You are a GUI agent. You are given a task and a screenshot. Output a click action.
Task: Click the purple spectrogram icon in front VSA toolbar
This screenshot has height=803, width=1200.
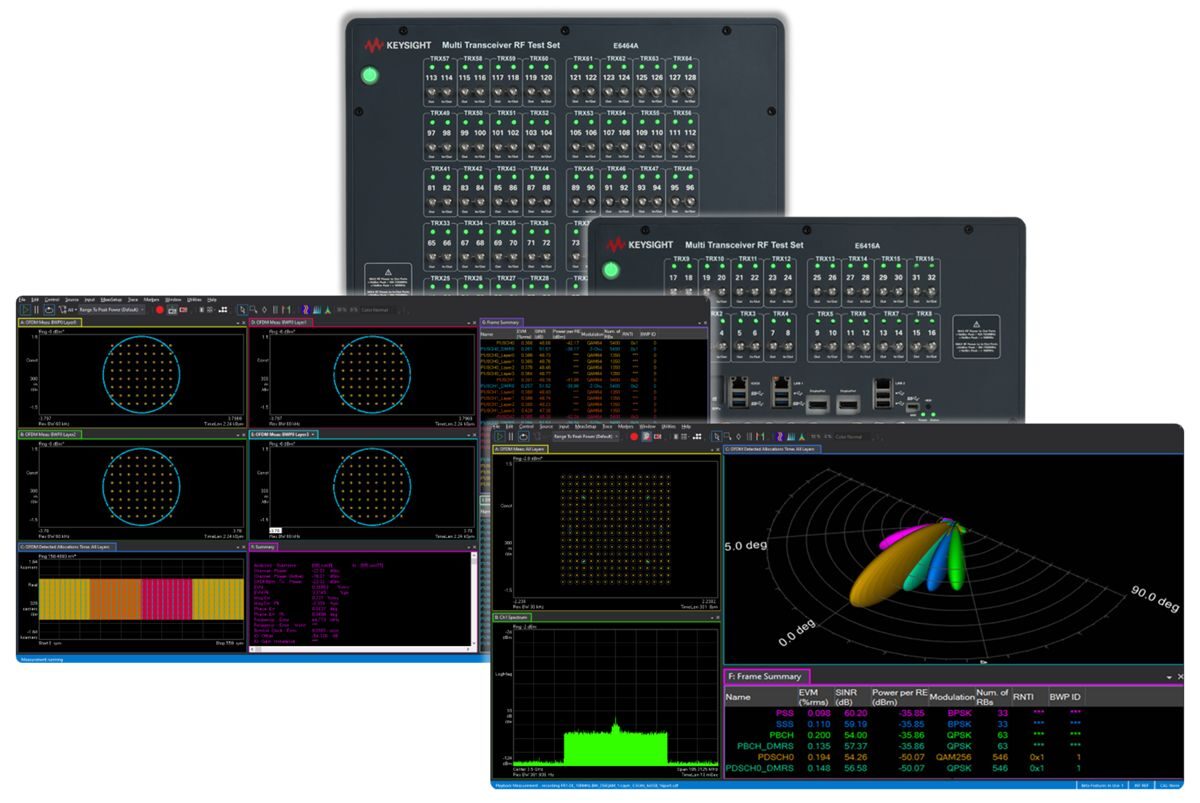pyautogui.click(x=779, y=437)
